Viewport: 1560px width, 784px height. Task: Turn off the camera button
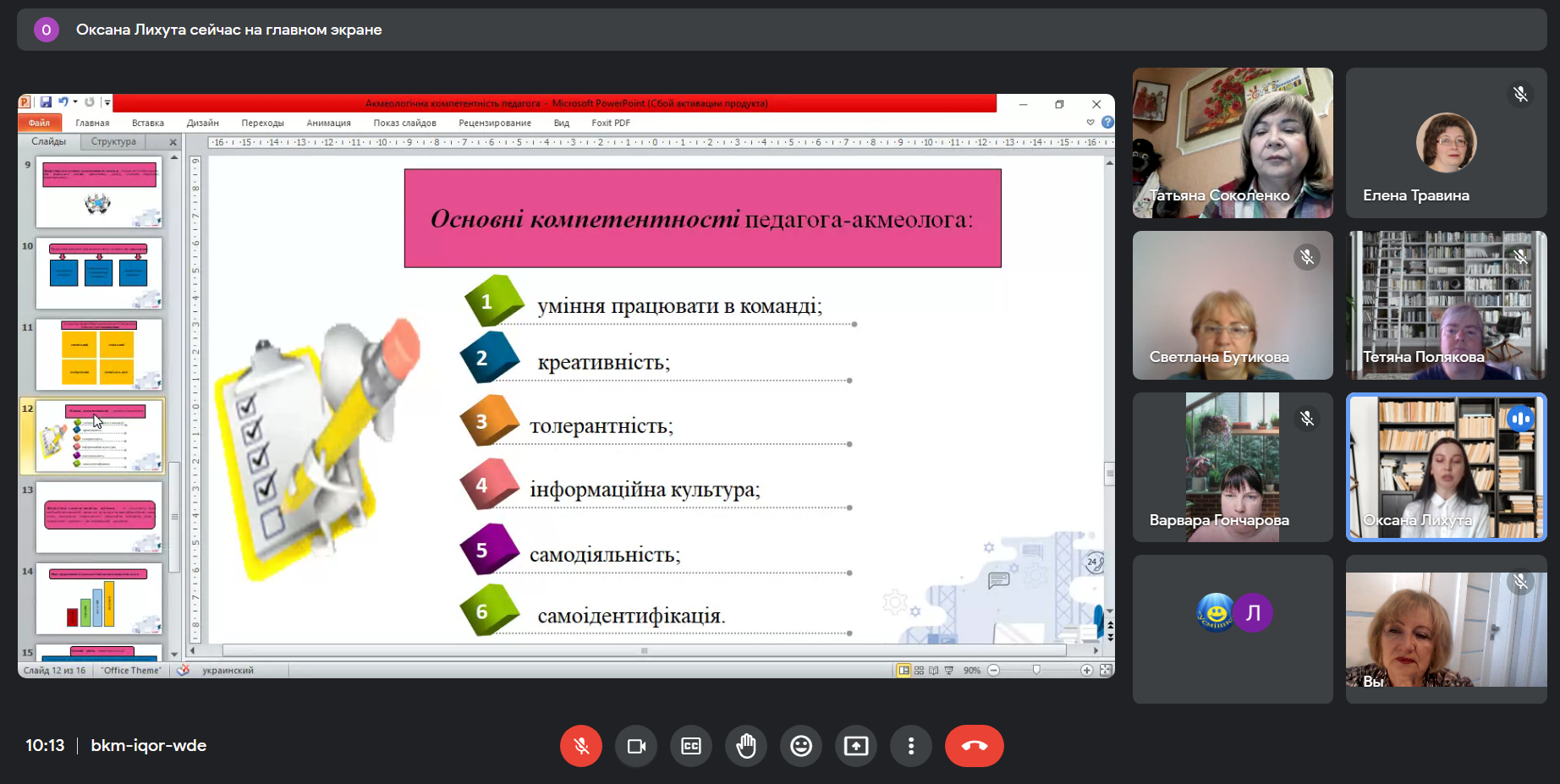tap(636, 746)
